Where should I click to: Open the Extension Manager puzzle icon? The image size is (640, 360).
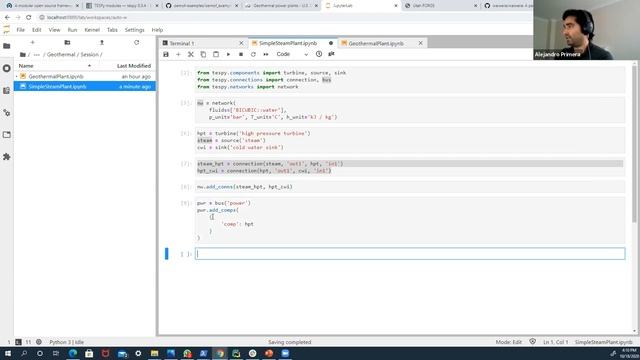pyautogui.click(x=7, y=157)
